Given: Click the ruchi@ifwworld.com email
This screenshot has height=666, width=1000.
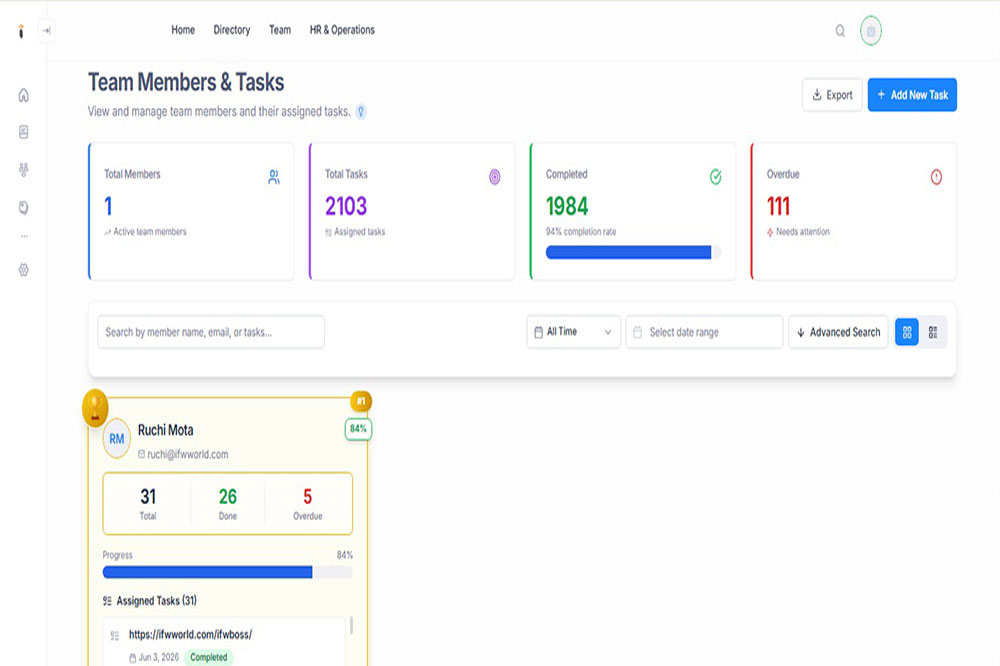Looking at the screenshot, I should pos(188,454).
